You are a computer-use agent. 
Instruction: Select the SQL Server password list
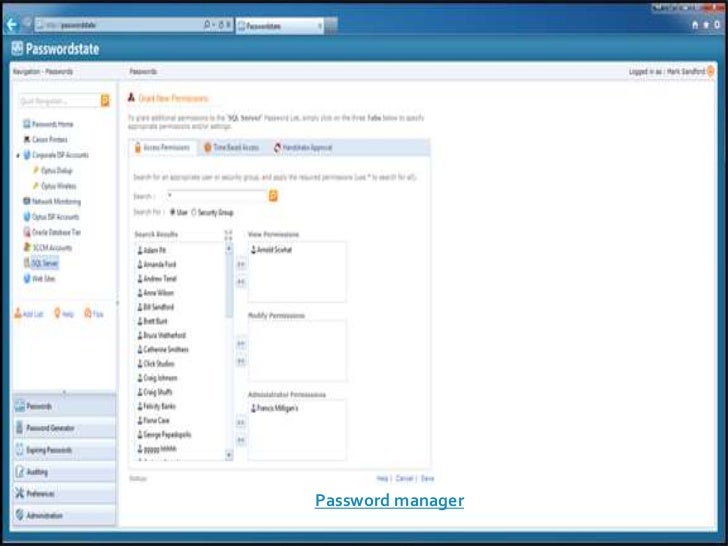[41, 263]
